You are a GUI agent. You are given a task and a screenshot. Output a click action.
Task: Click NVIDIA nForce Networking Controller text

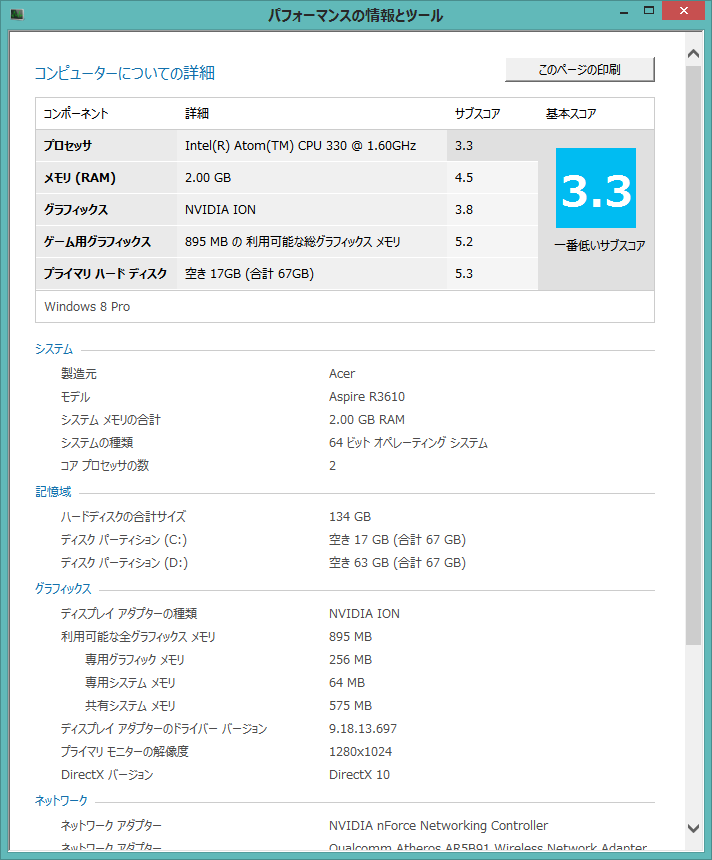[438, 826]
